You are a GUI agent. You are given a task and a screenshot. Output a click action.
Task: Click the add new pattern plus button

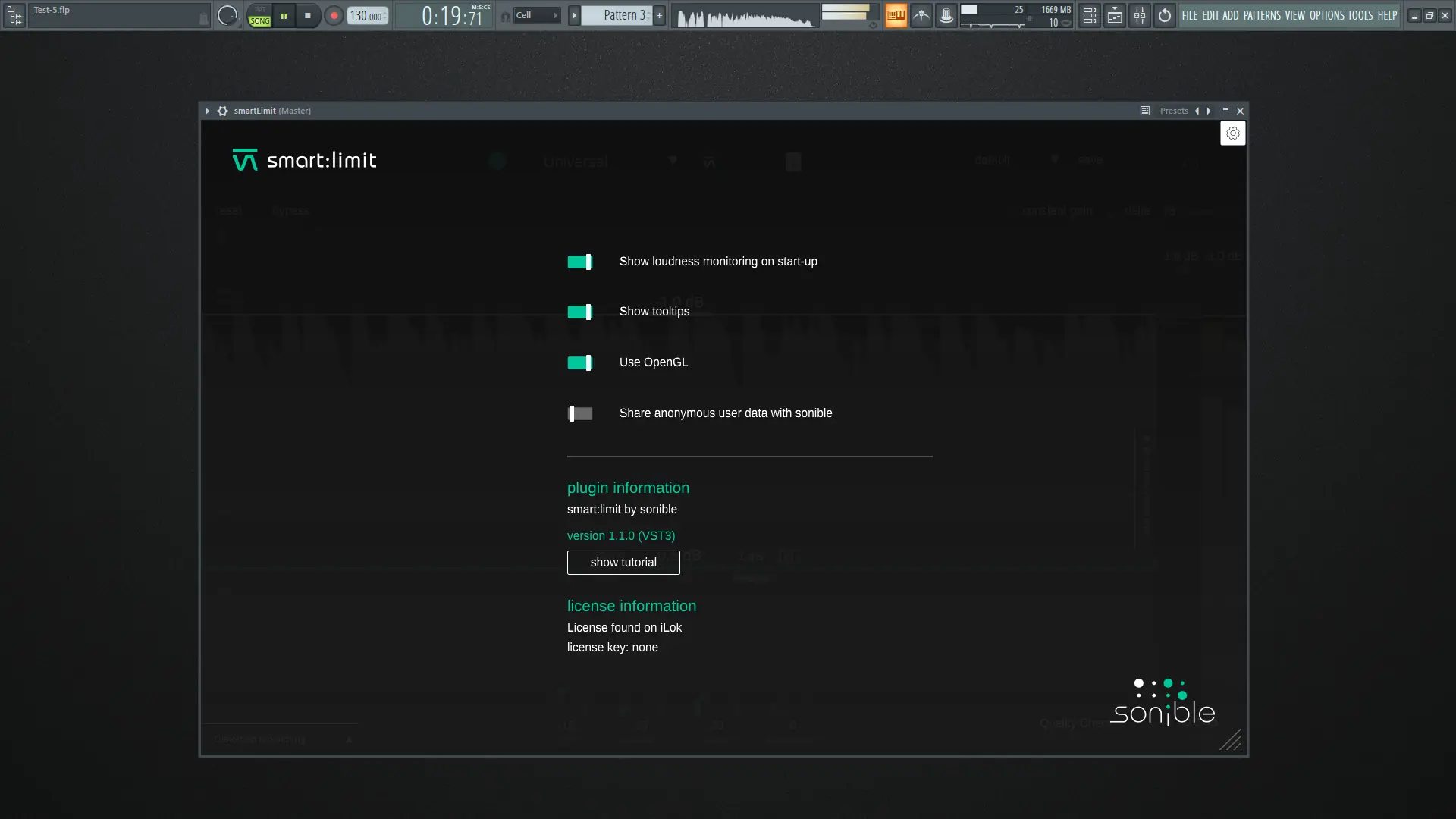point(659,15)
